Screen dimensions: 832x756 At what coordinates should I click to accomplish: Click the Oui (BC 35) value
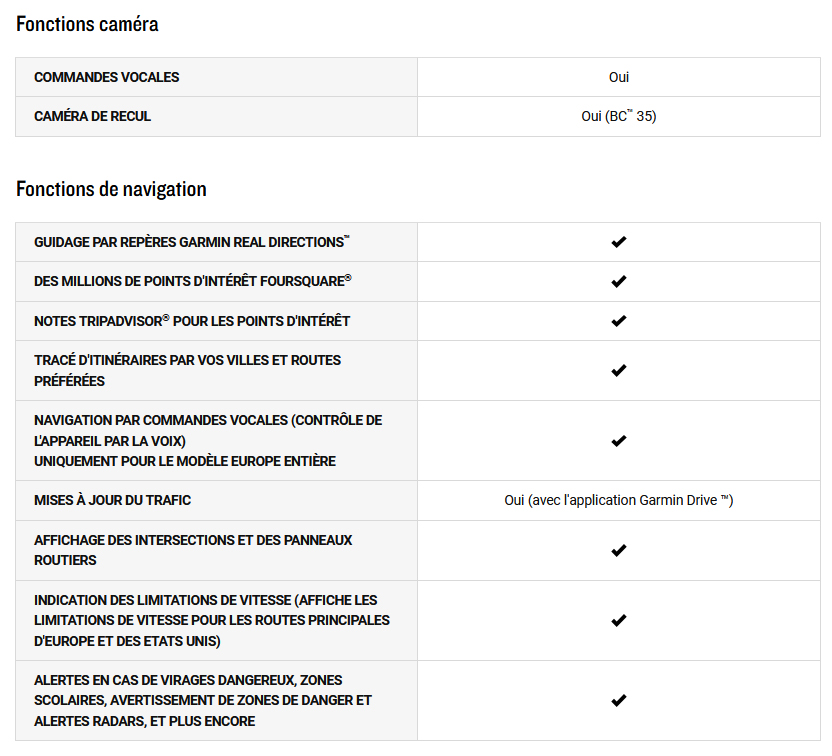tap(619, 116)
